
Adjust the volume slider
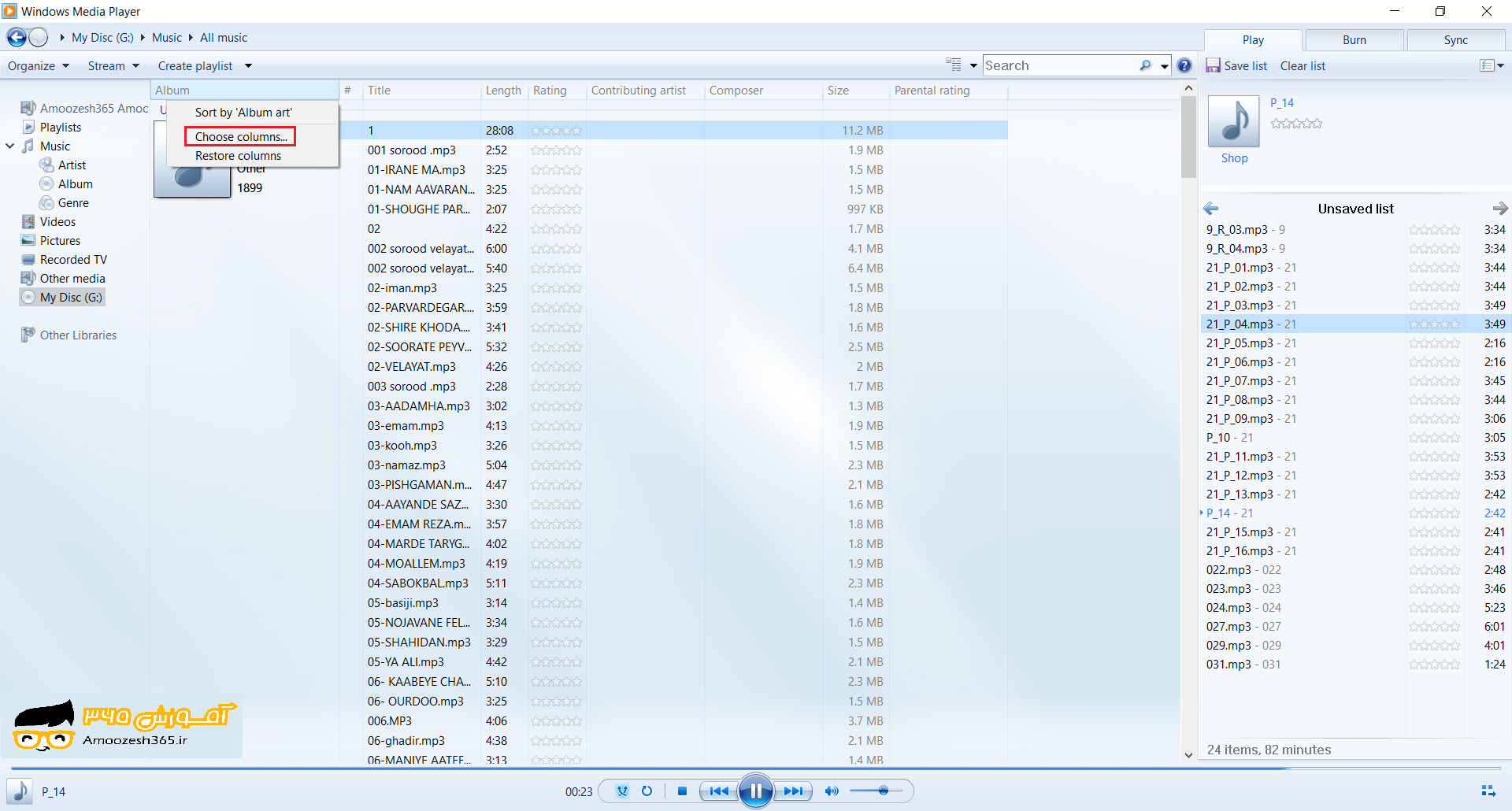pyautogui.click(x=876, y=791)
